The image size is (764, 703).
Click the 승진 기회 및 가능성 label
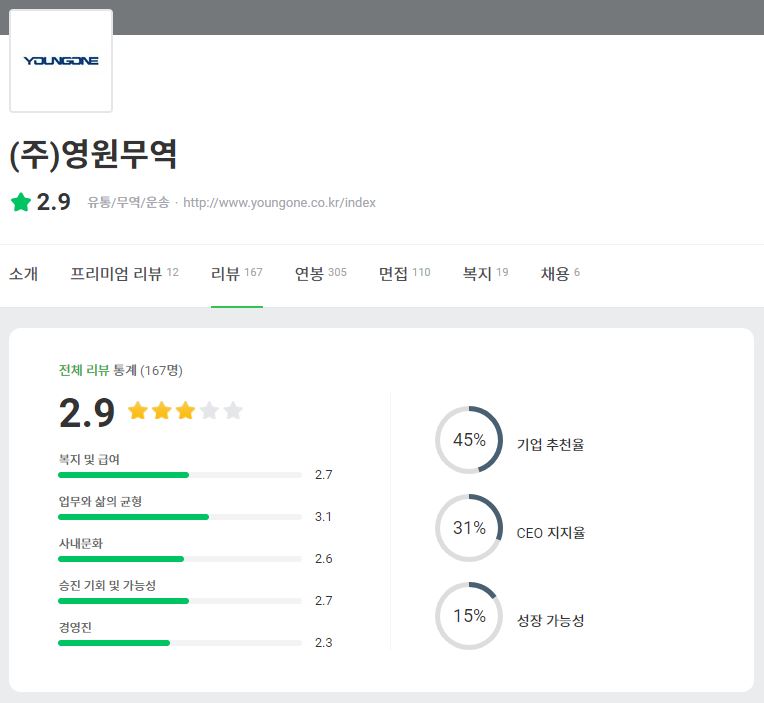[x=107, y=585]
